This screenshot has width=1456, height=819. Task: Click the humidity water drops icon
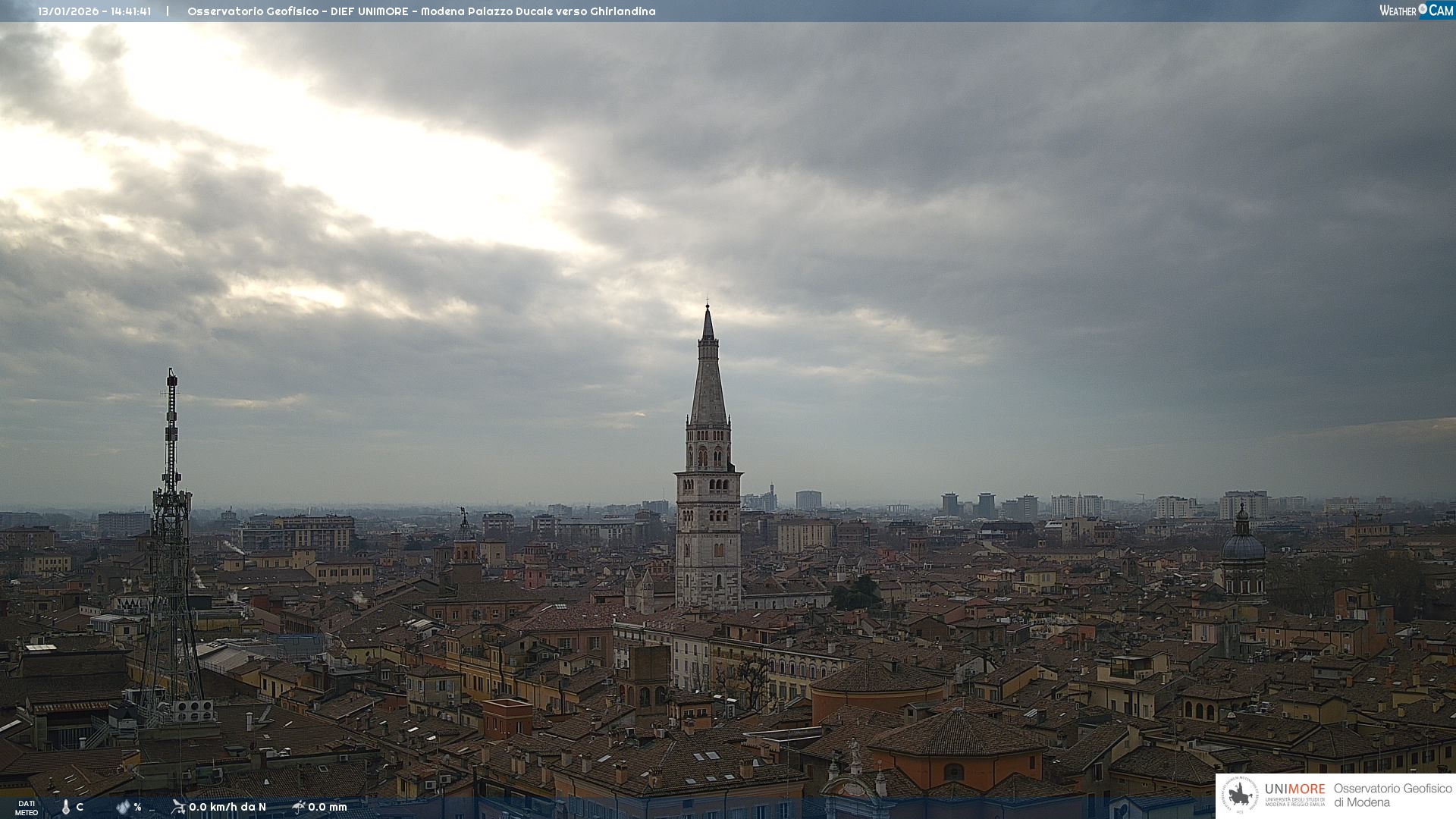(x=123, y=807)
